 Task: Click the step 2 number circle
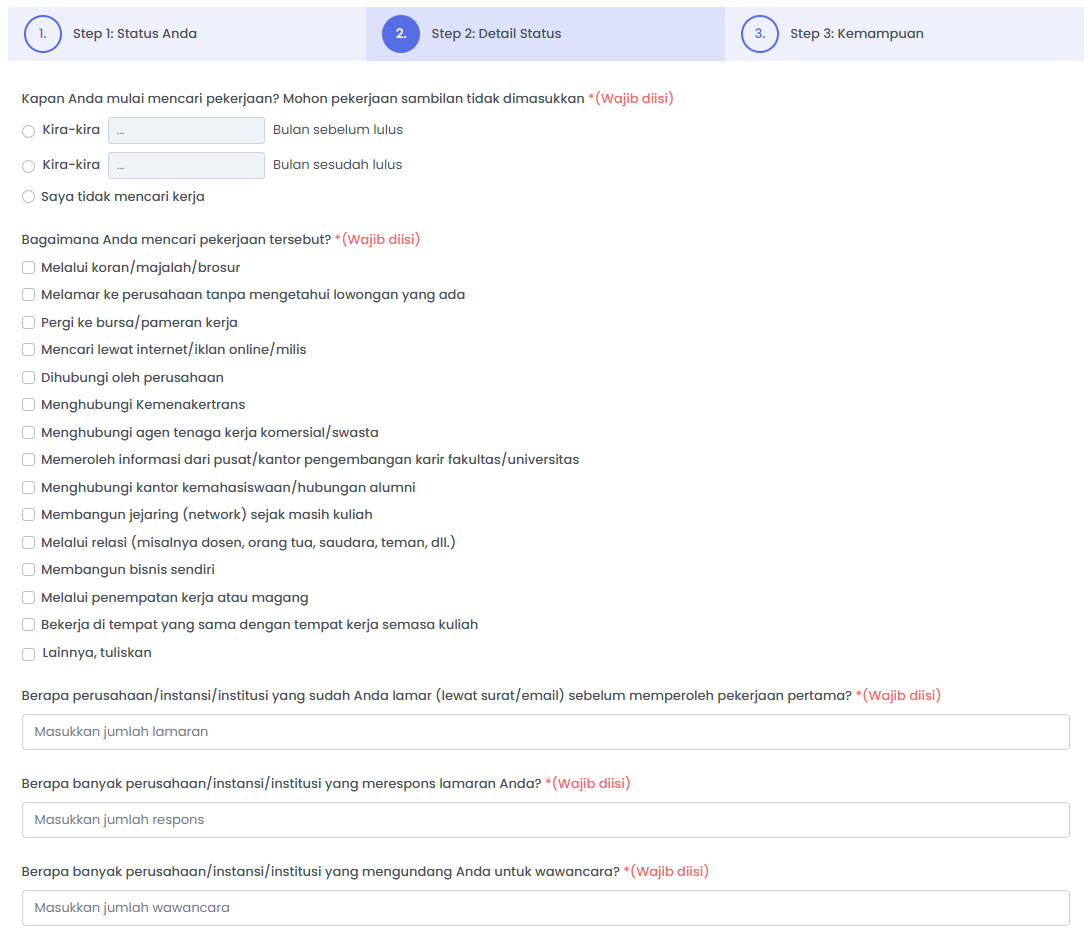tap(401, 34)
